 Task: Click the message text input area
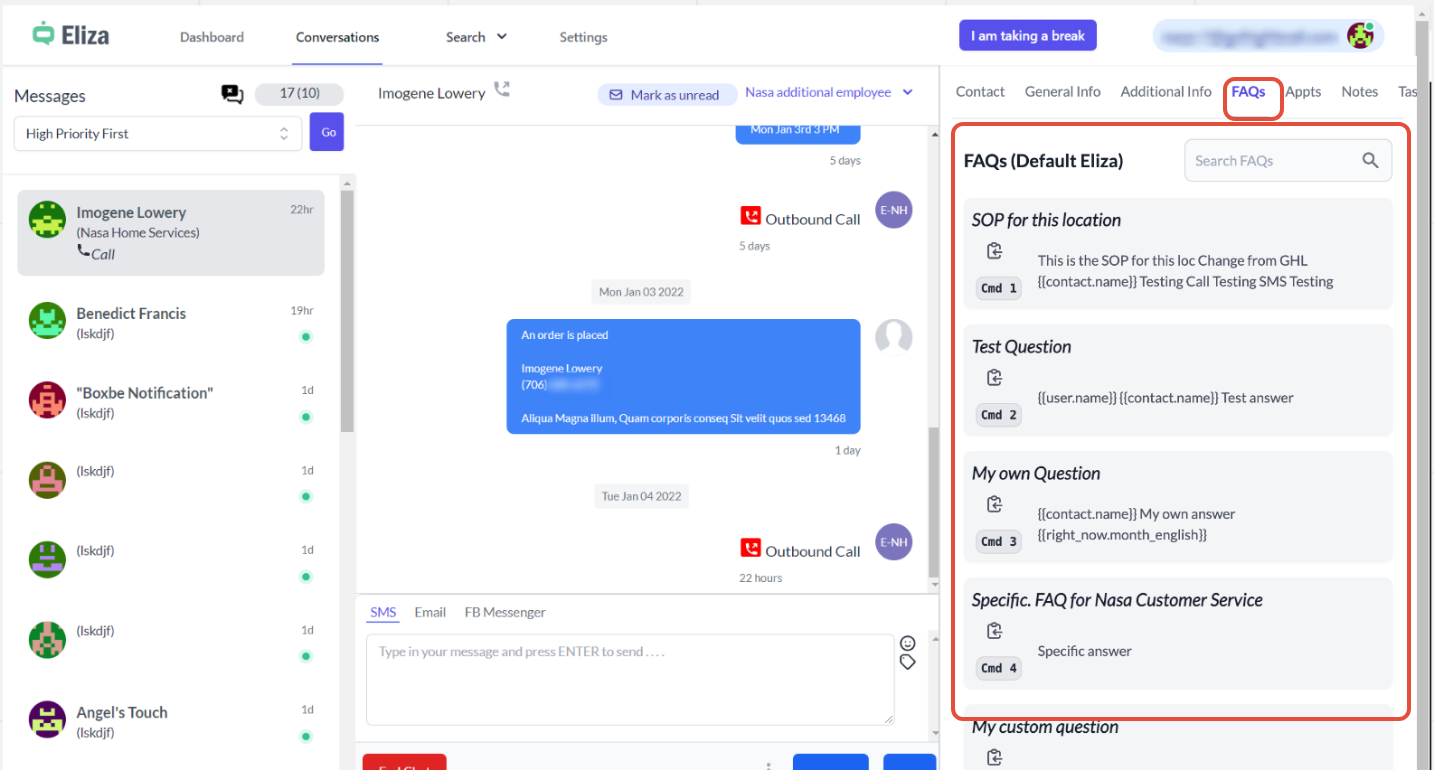pos(630,679)
